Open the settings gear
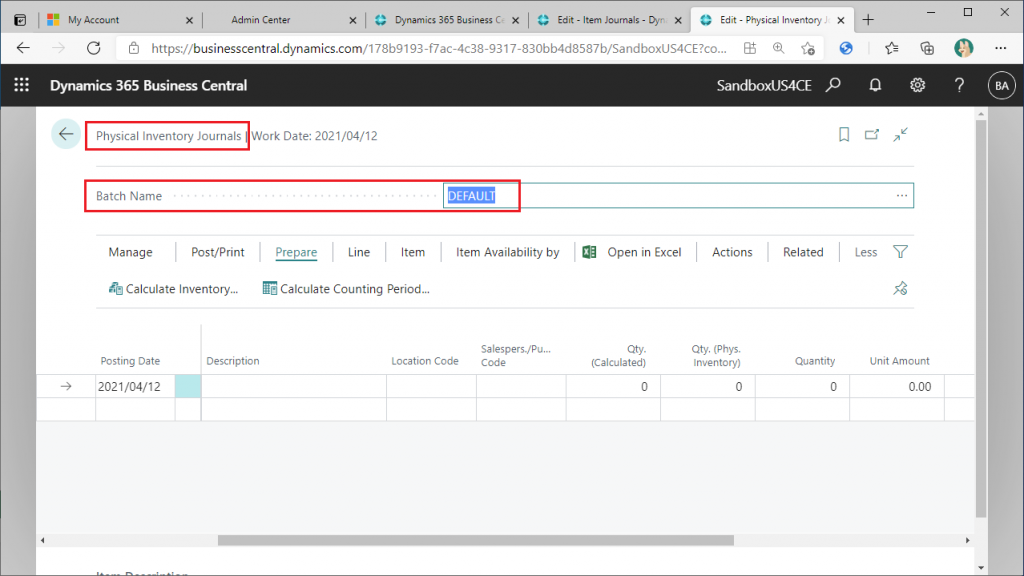Viewport: 1024px width, 576px height. [918, 85]
